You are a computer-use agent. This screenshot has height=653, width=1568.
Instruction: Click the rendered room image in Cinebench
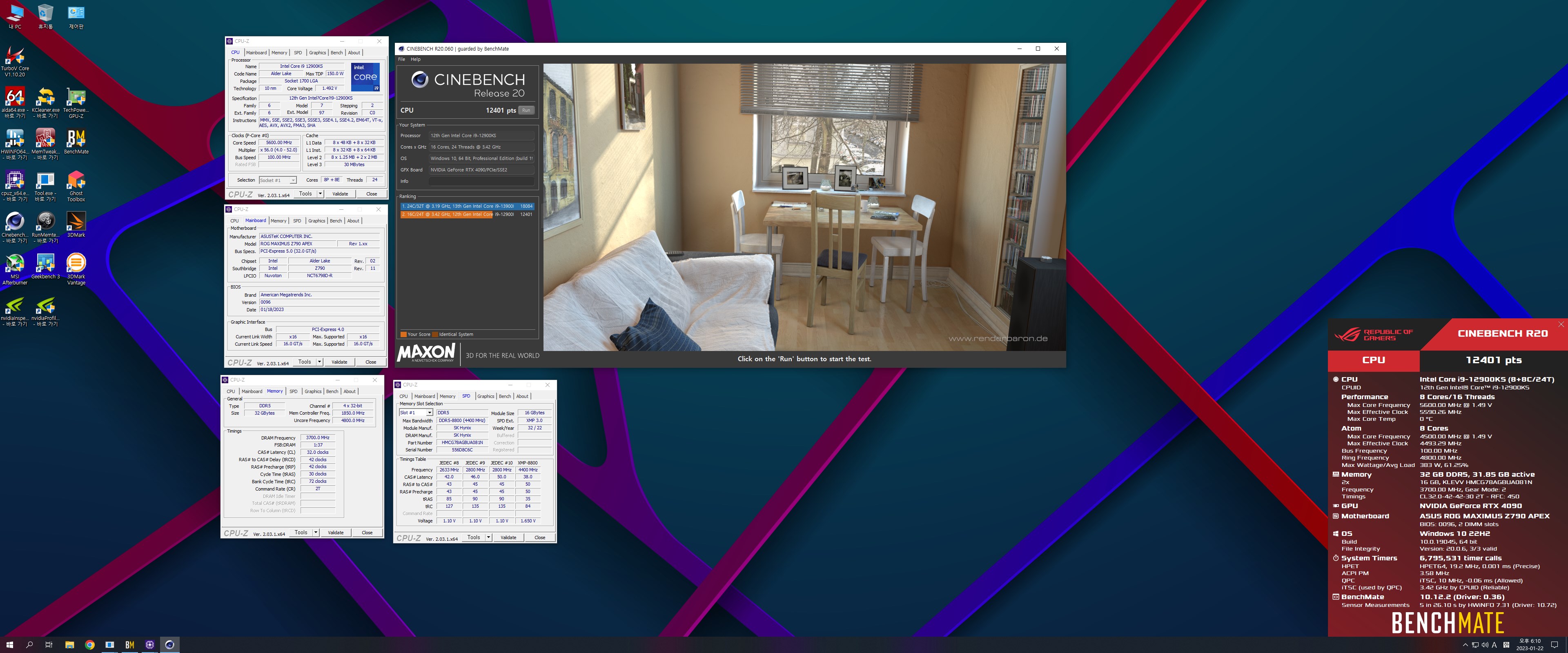click(804, 207)
